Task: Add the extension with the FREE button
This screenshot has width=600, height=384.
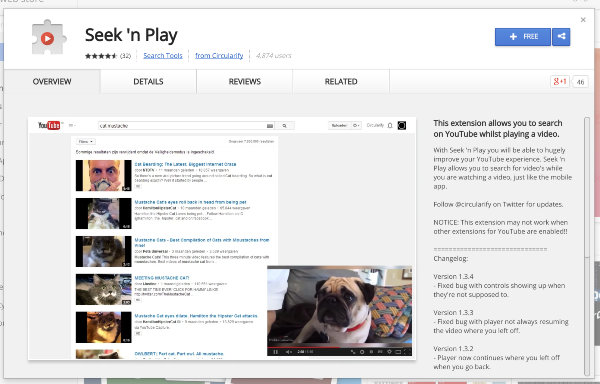Action: pos(523,37)
